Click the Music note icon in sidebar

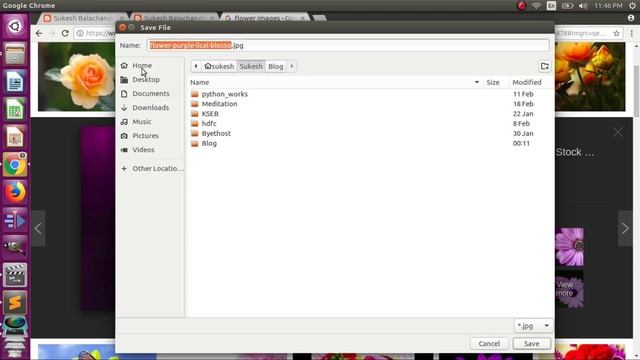(x=124, y=122)
